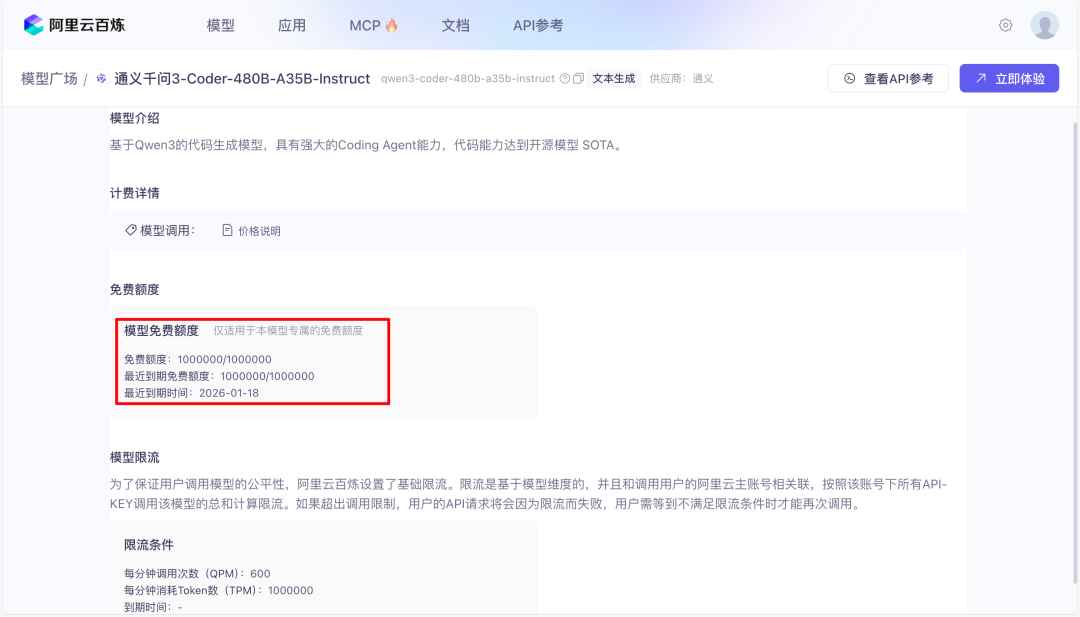The width and height of the screenshot is (1080, 617).
Task: Click the Qwen model icon in breadcrumb
Action: pos(101,78)
